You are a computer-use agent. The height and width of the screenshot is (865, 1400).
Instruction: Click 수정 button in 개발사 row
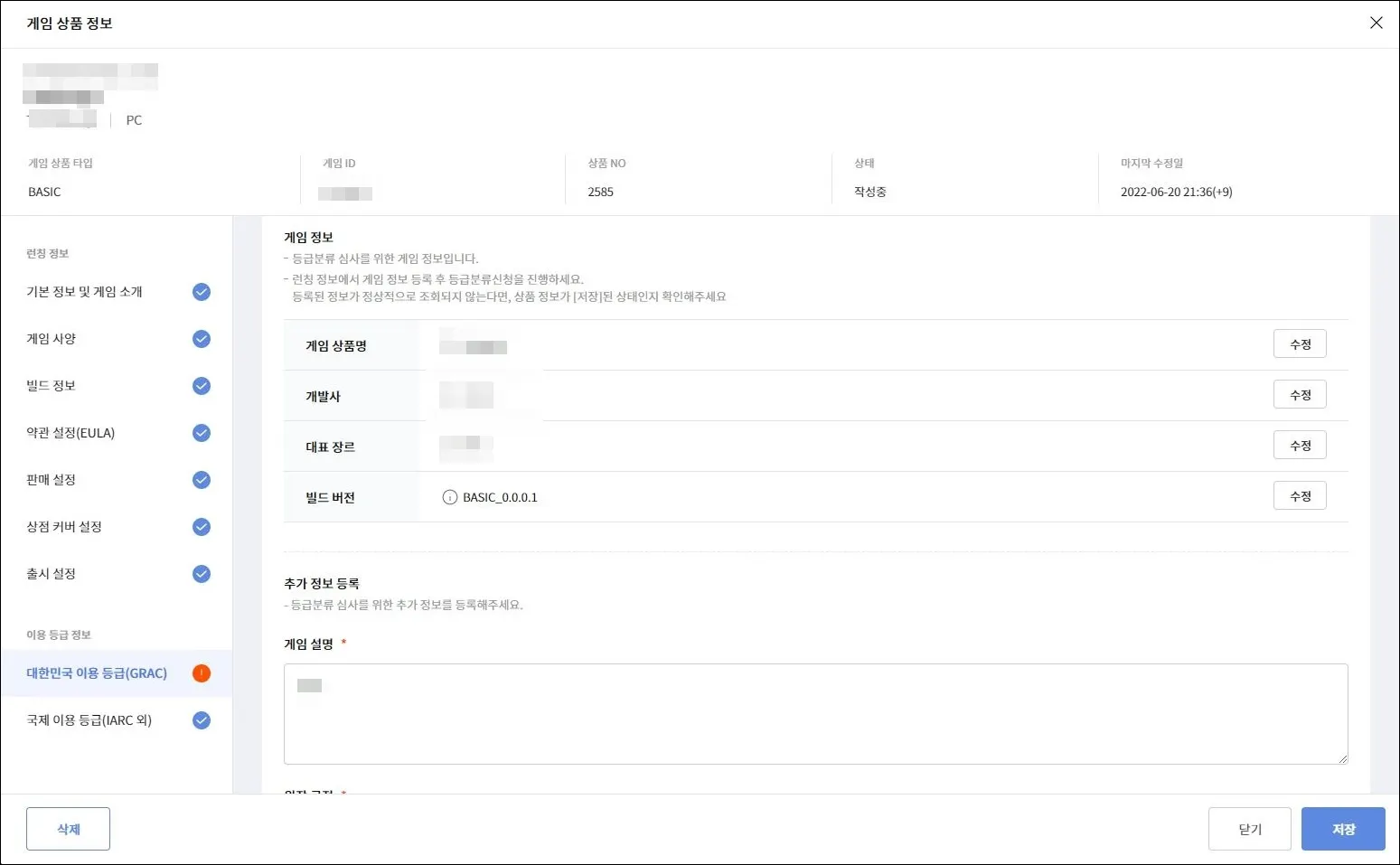1300,395
